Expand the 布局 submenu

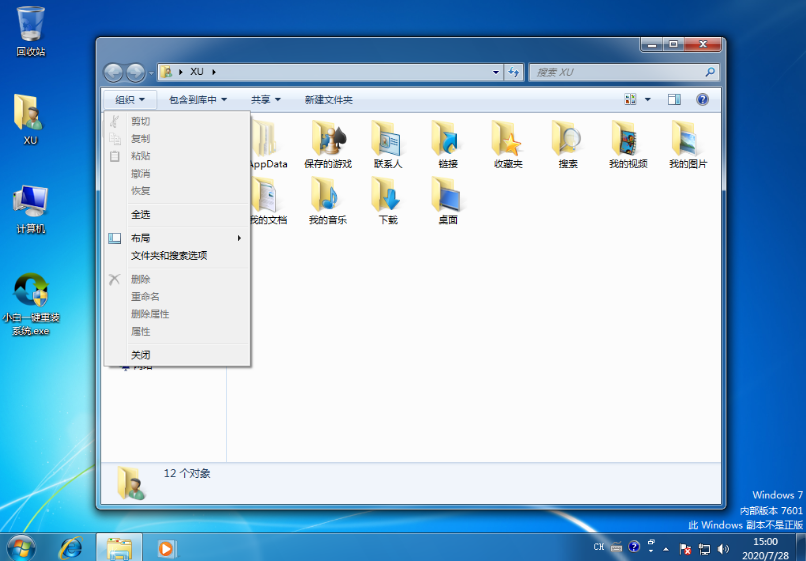(177, 238)
